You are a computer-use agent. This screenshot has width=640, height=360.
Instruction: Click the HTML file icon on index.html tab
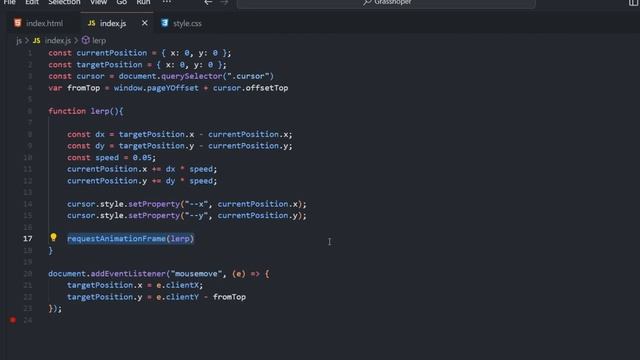pyautogui.click(x=17, y=23)
